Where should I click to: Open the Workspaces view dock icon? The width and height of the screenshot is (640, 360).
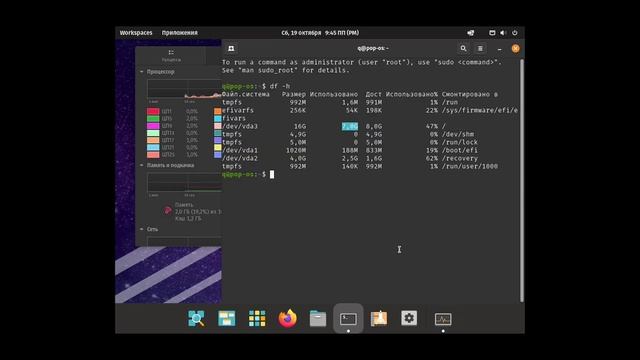[x=227, y=318]
